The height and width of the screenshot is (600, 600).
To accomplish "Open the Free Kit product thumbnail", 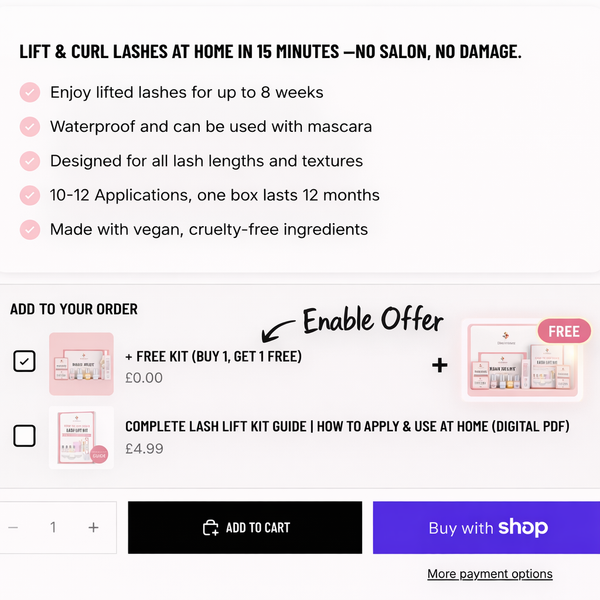I will pos(81,364).
